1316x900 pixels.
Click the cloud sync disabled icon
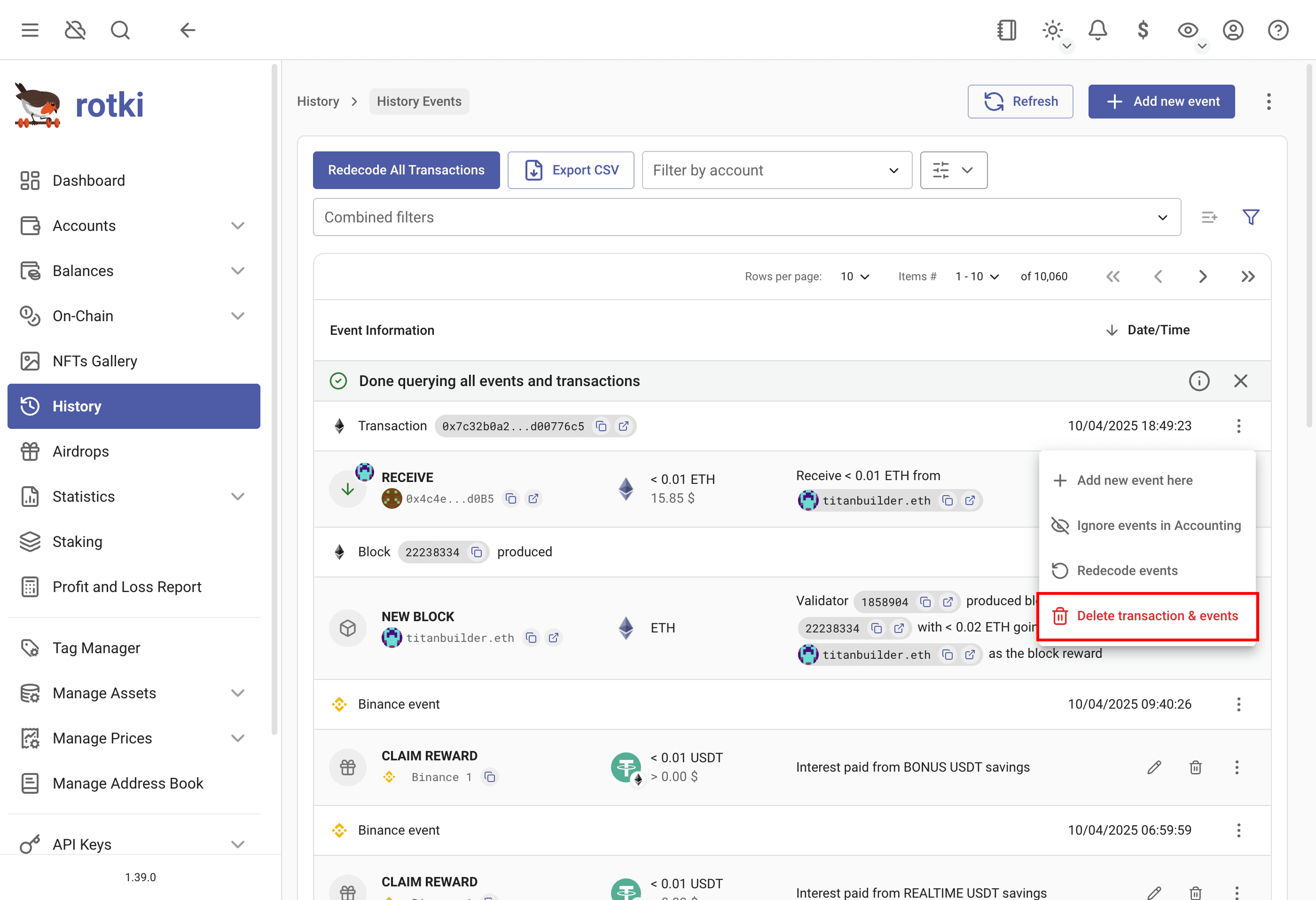coord(75,30)
